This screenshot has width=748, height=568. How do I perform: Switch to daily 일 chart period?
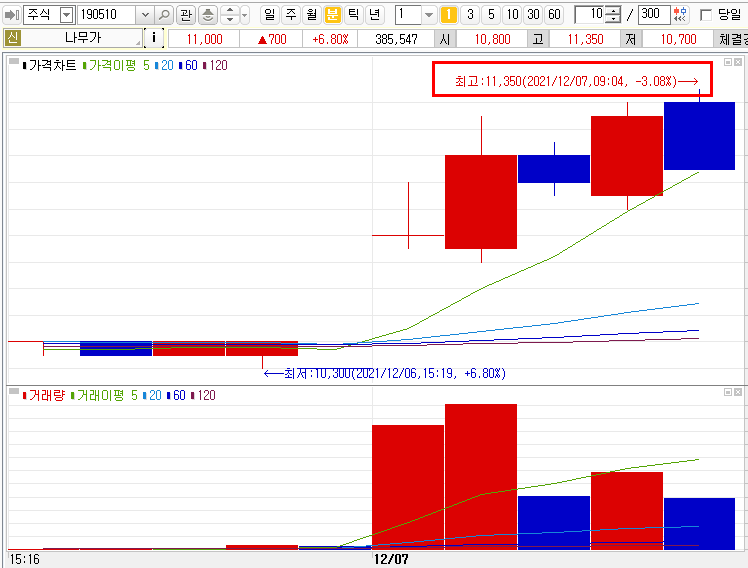tap(270, 15)
